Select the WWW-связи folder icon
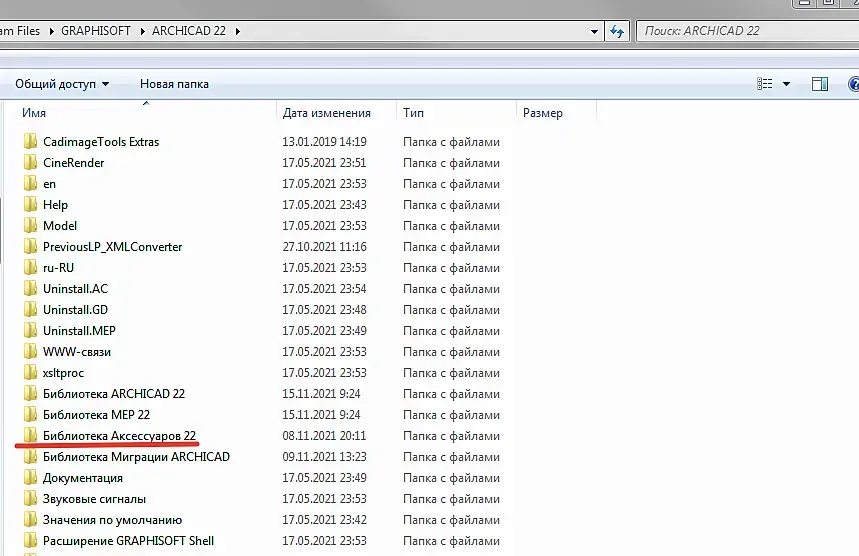The width and height of the screenshot is (859, 556). pyautogui.click(x=31, y=352)
